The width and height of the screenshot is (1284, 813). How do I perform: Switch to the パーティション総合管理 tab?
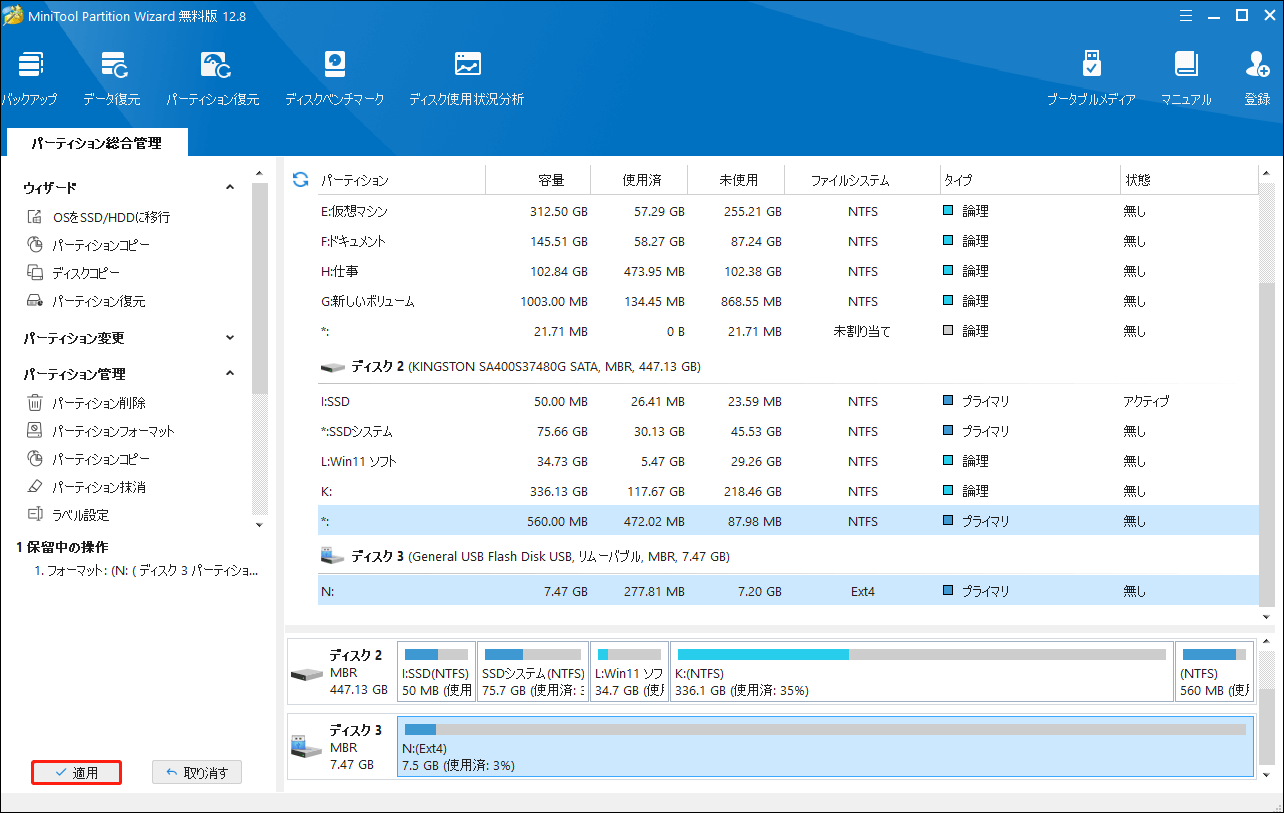click(96, 143)
